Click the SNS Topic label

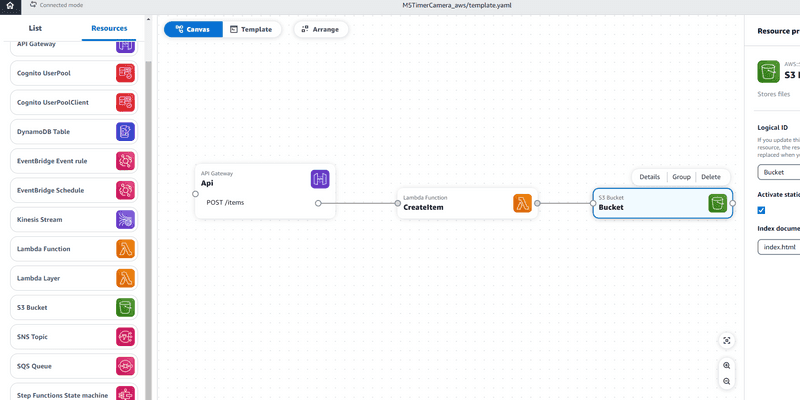coord(32,337)
